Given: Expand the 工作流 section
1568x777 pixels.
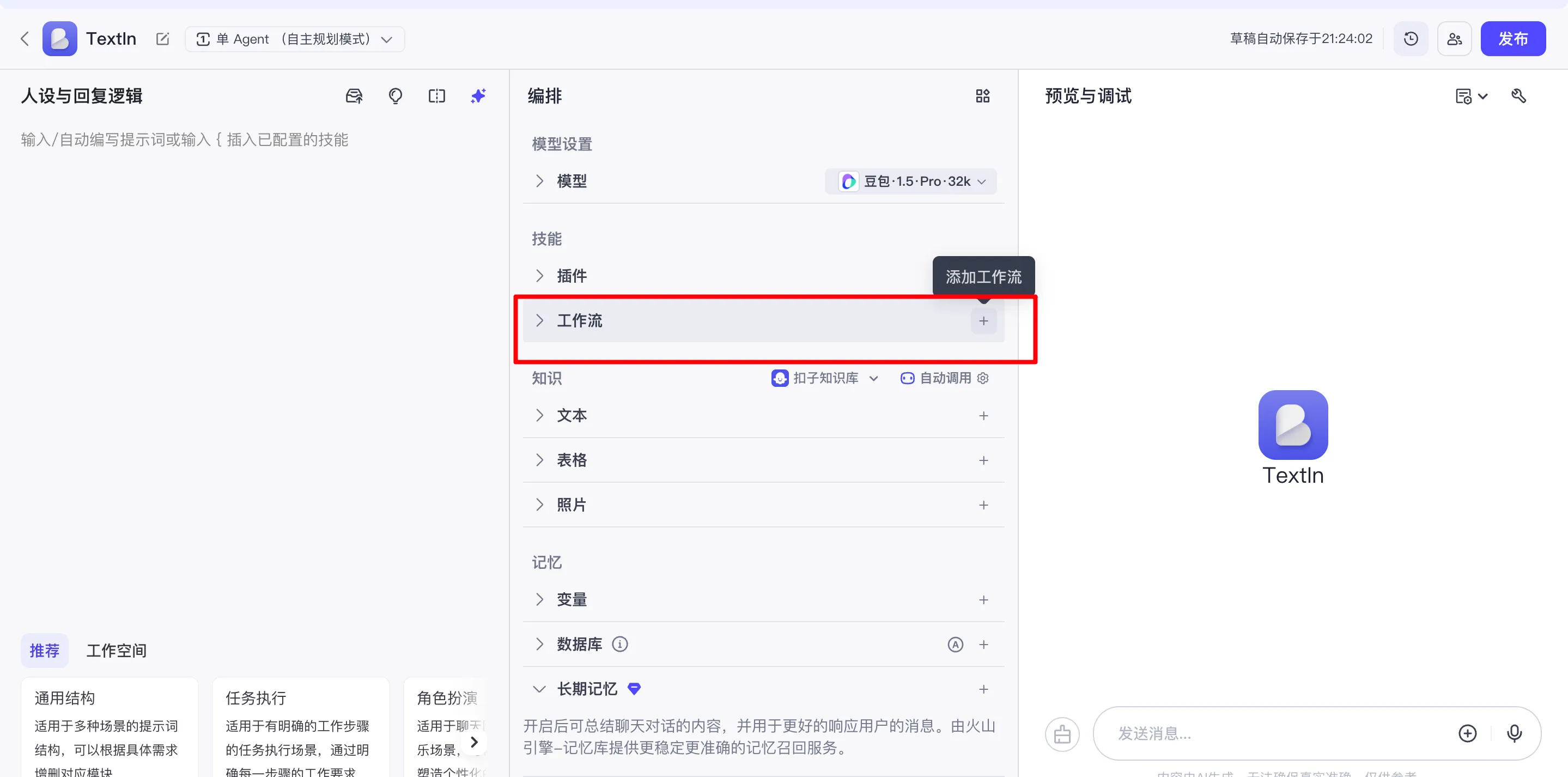Looking at the screenshot, I should (539, 320).
